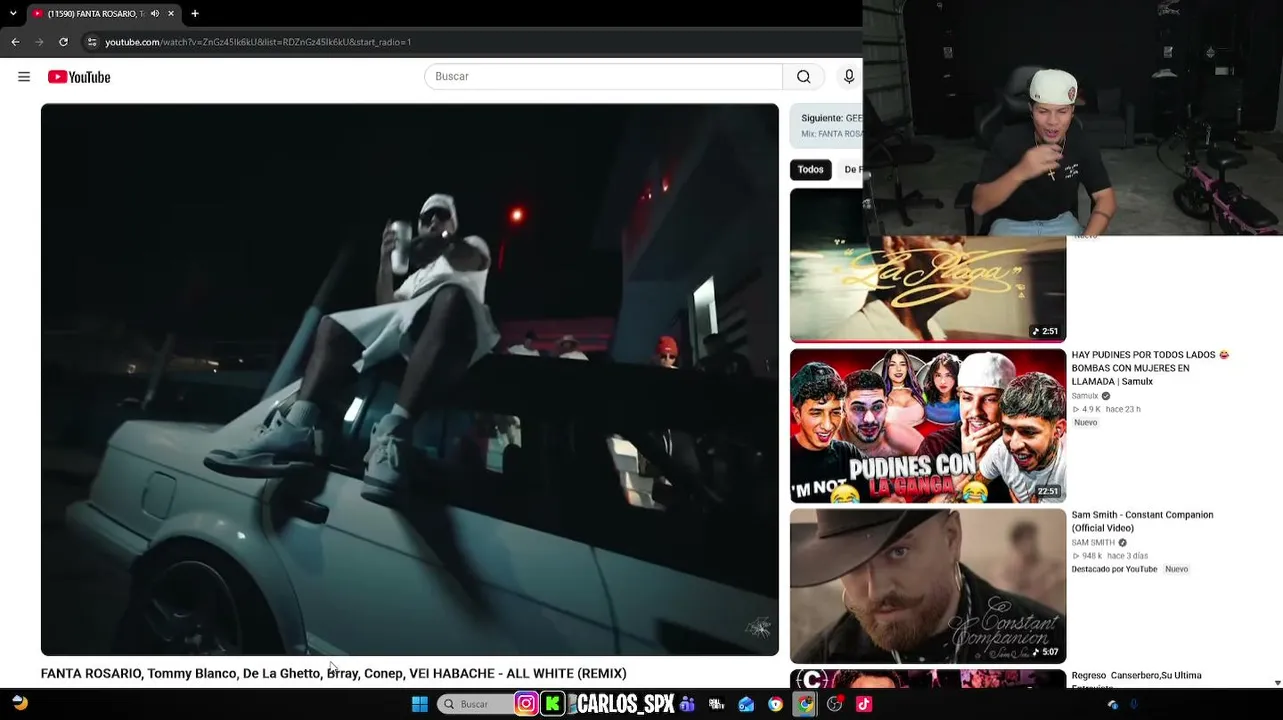Click the magnifier search button
This screenshot has height=720, width=1283.
pos(804,77)
